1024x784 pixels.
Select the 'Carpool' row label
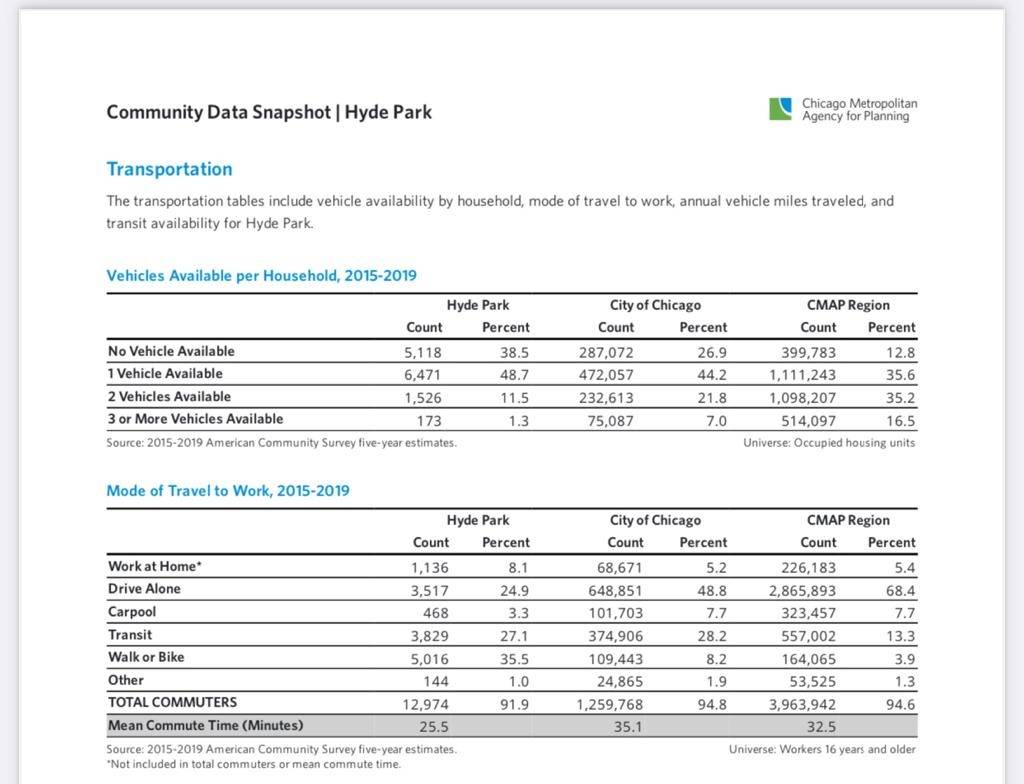point(132,612)
